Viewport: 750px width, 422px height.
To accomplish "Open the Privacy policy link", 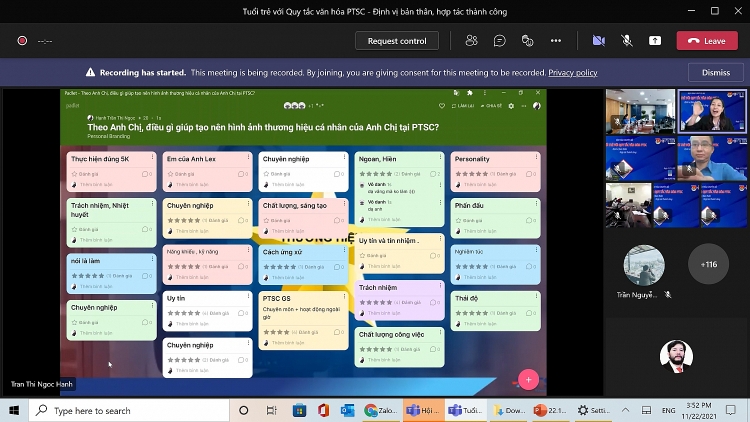I will (x=572, y=73).
